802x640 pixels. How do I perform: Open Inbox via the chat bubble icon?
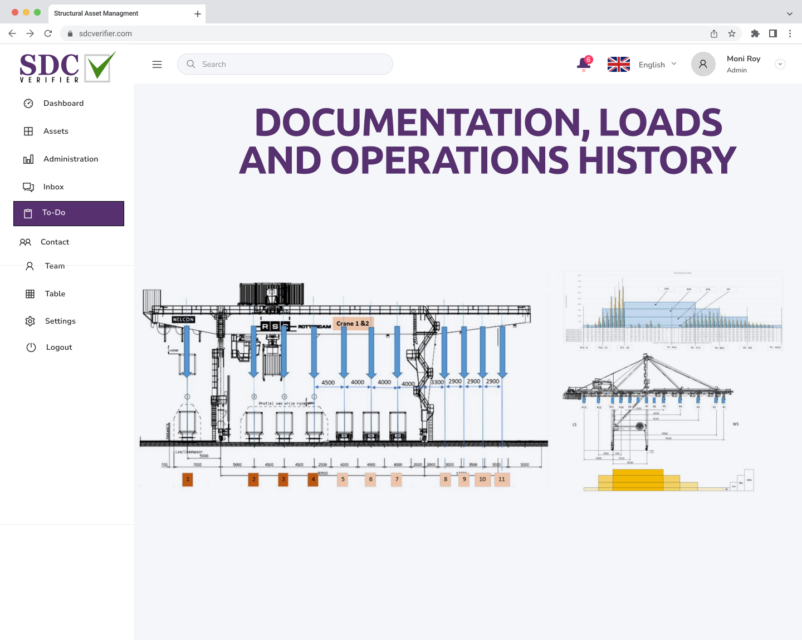click(x=30, y=186)
